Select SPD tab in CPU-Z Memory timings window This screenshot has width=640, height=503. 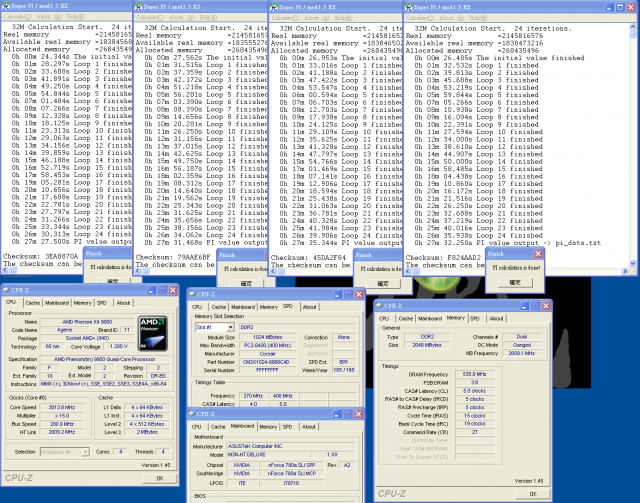[x=475, y=318]
